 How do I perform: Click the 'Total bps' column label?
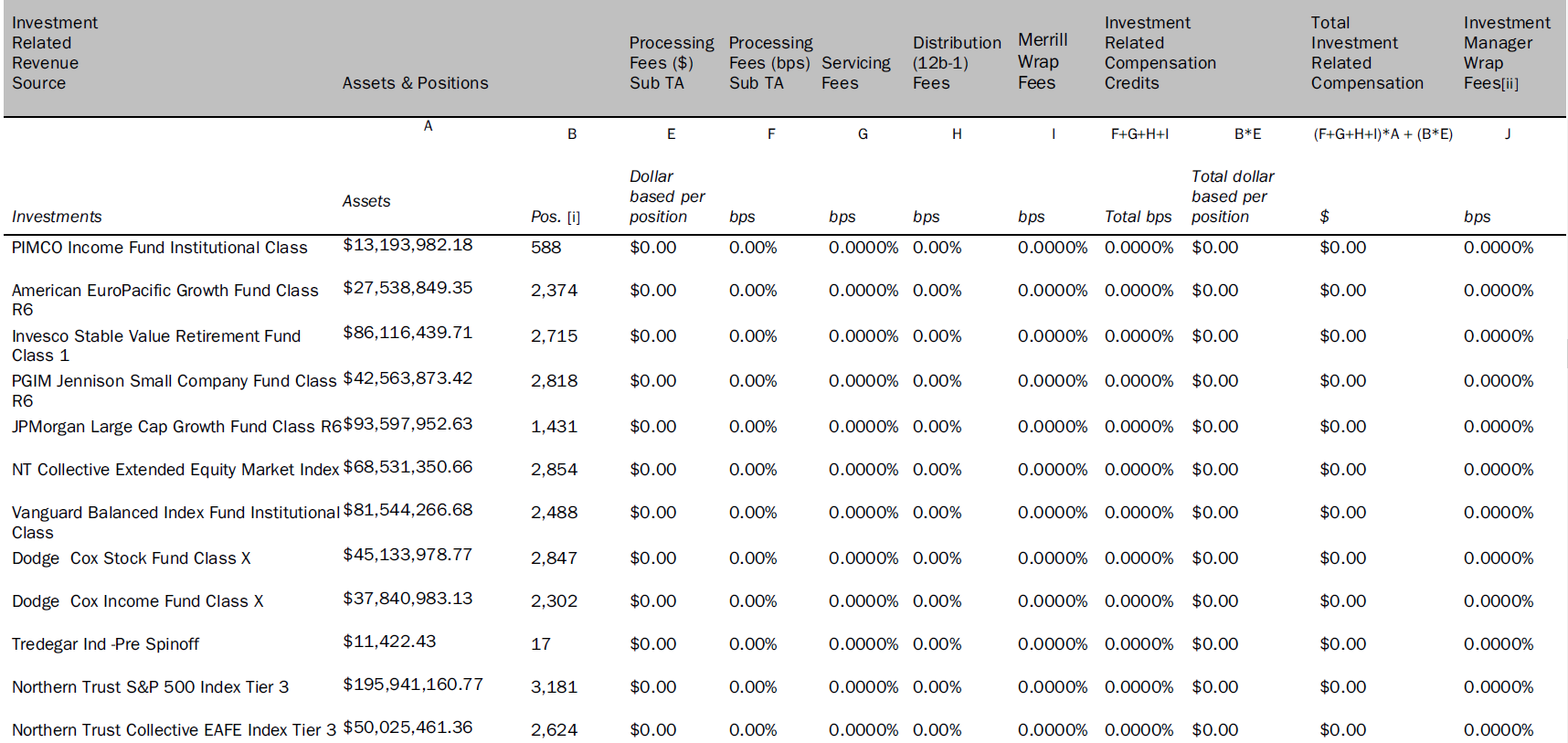point(1138,217)
